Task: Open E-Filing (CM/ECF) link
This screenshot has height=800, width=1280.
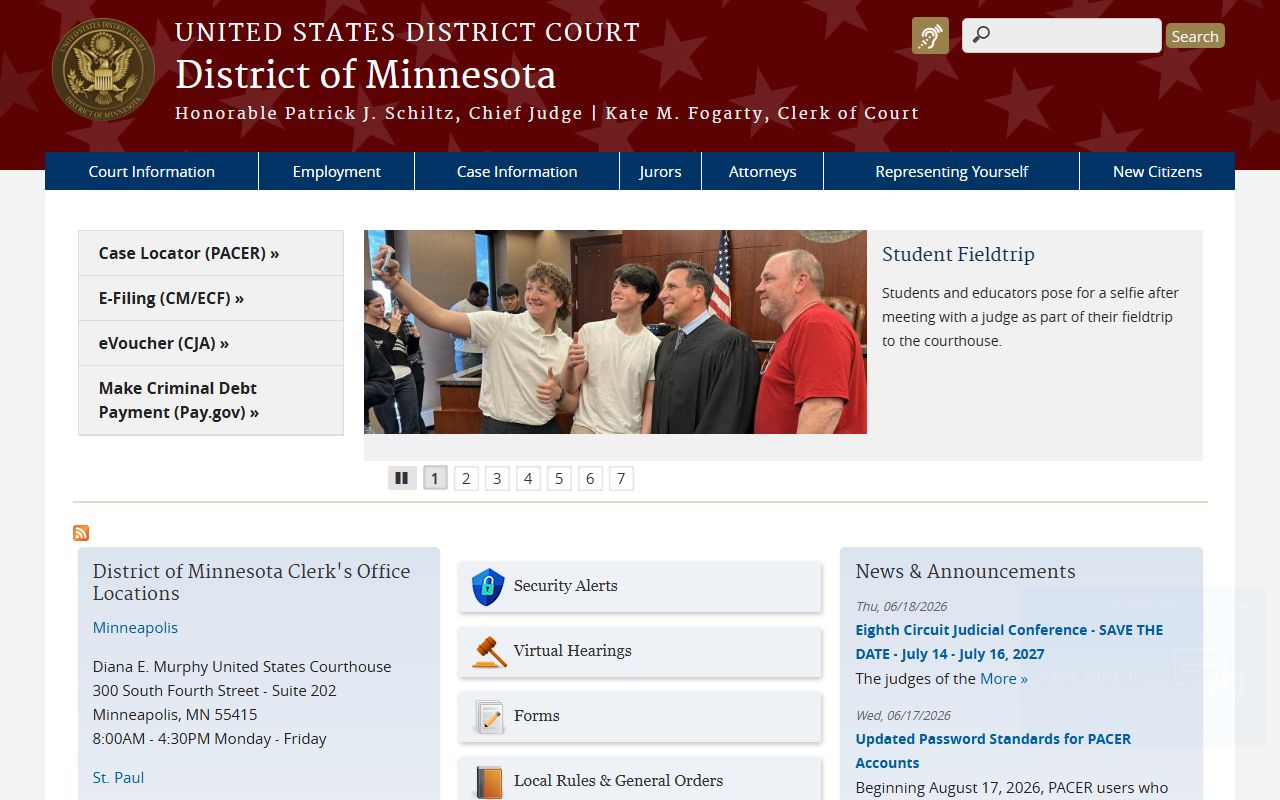Action: click(x=211, y=298)
